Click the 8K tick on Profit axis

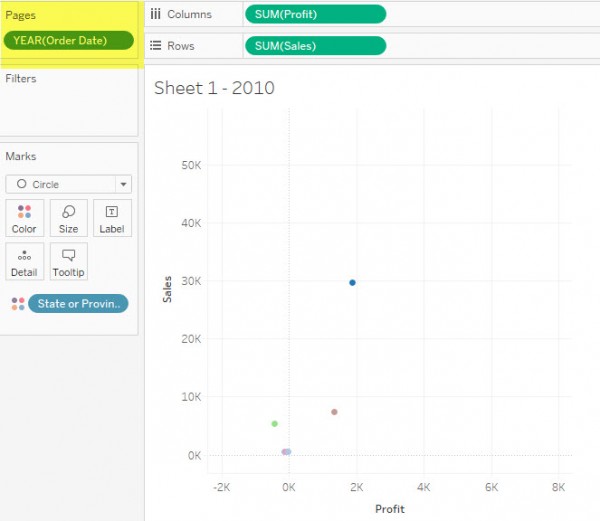click(x=559, y=487)
